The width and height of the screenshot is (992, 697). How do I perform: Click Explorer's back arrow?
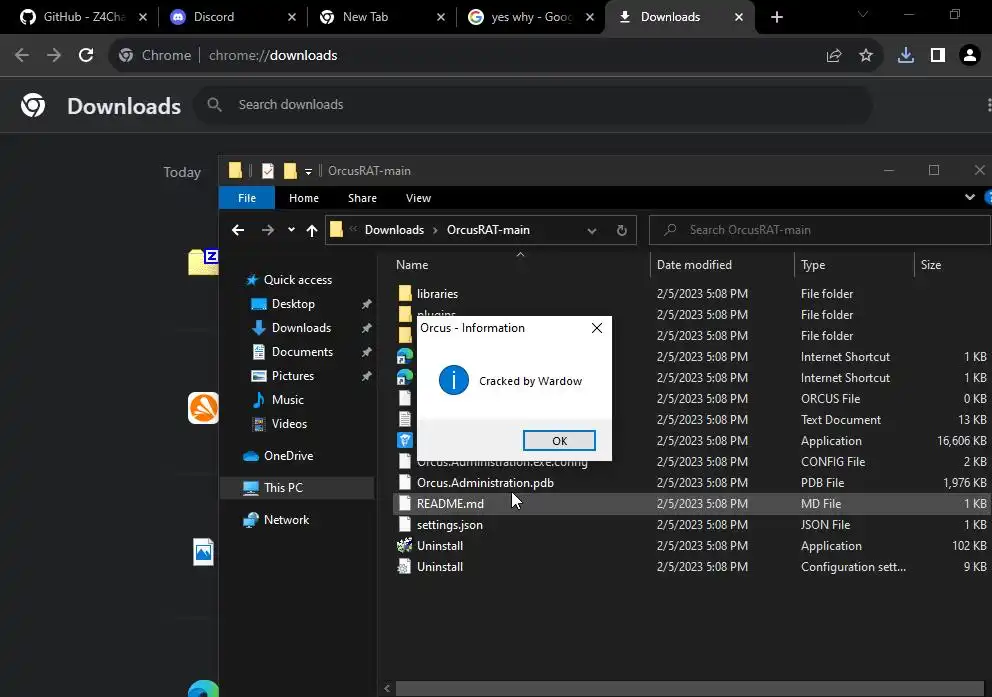[238, 230]
